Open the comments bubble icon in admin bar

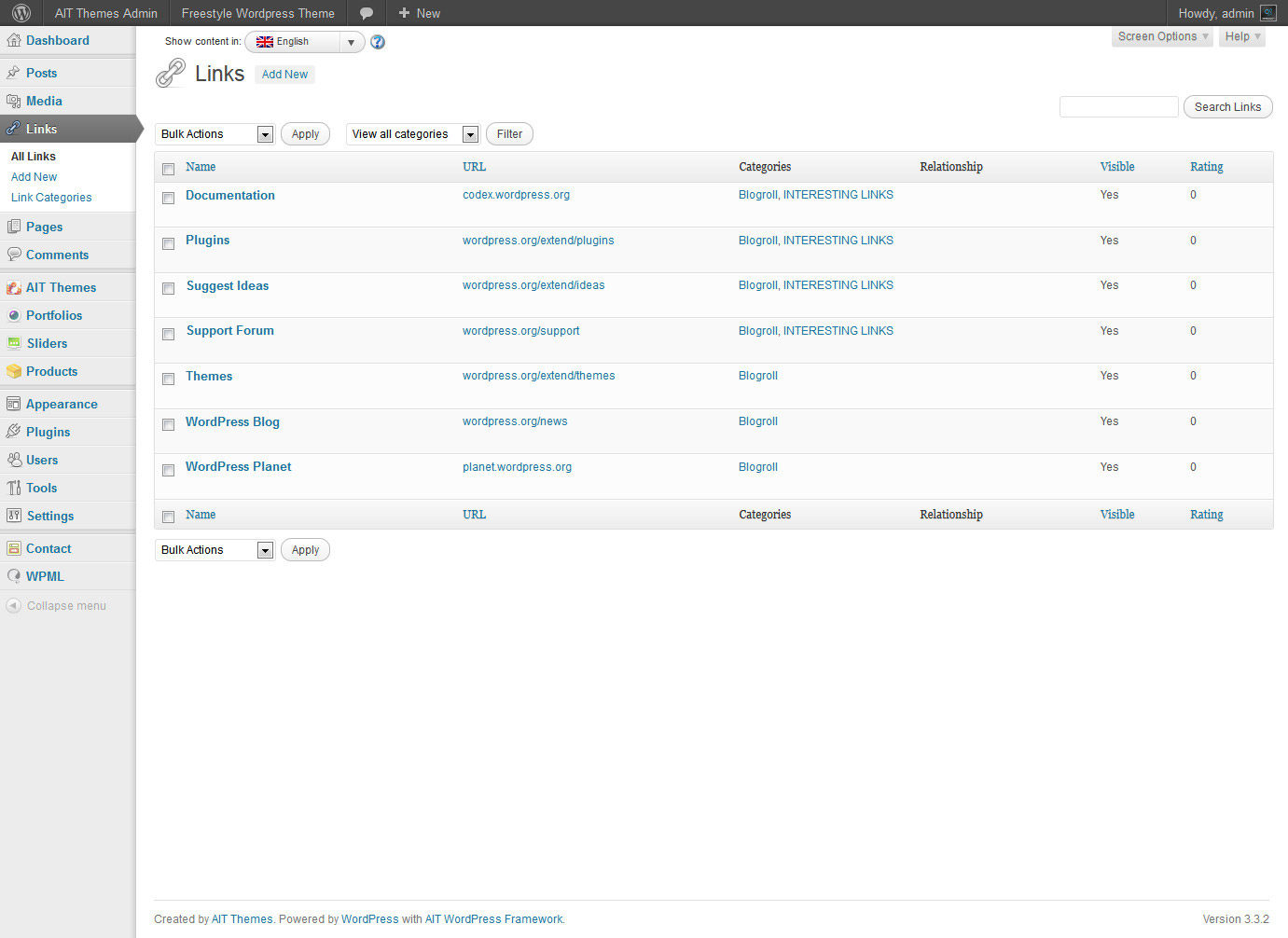coord(367,13)
